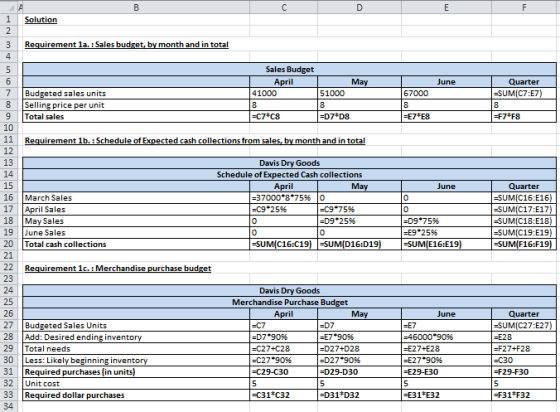Image resolution: width=560 pixels, height=412 pixels.
Task: Select the =SUM(D16:D19) cell
Action: point(359,244)
